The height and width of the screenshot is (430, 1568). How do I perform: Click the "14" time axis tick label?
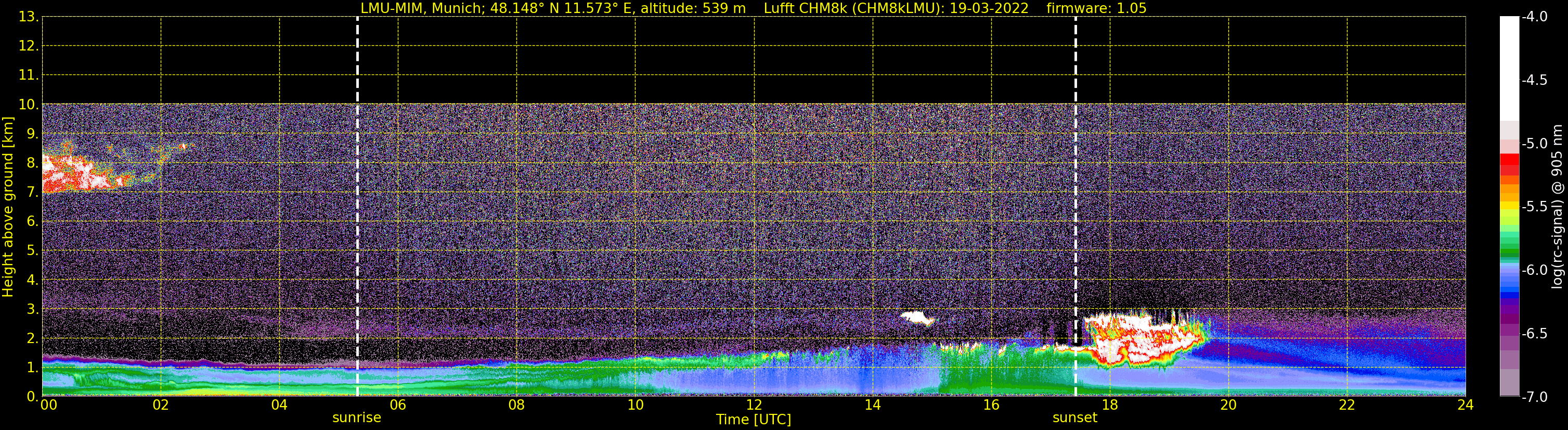coord(873,406)
